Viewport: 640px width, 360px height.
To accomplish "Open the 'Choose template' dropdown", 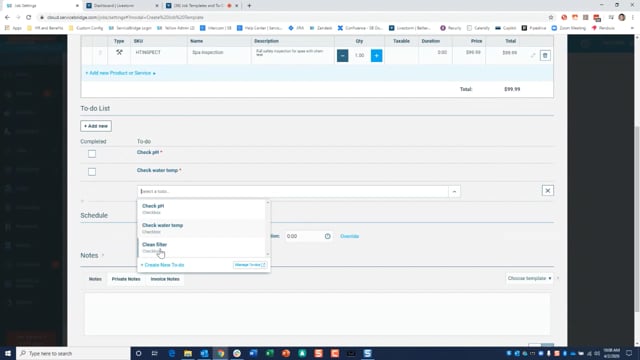I will pyautogui.click(x=529, y=278).
